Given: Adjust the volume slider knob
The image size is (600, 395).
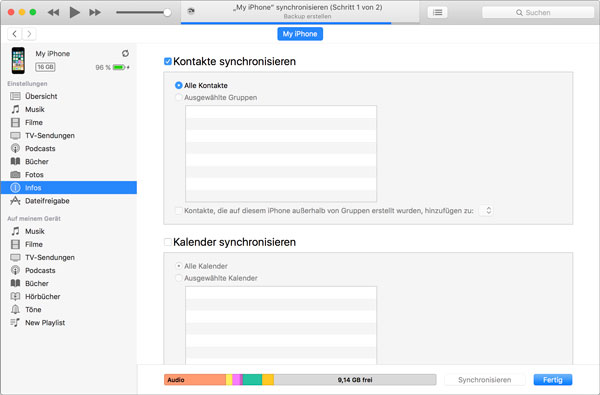Looking at the screenshot, I should [167, 12].
